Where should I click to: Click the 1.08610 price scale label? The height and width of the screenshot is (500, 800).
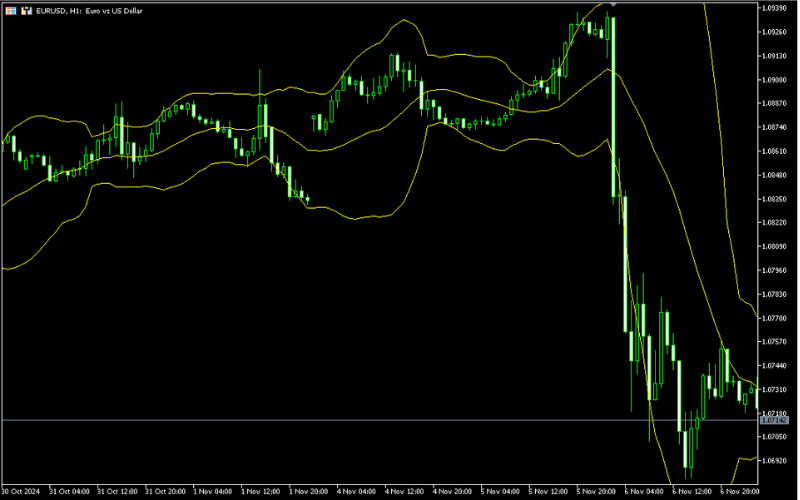click(774, 152)
